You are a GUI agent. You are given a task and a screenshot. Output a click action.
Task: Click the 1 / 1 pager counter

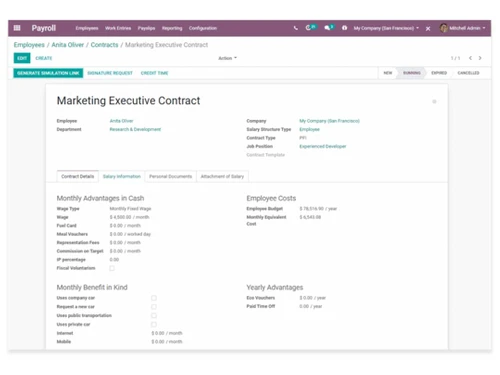pyautogui.click(x=455, y=58)
